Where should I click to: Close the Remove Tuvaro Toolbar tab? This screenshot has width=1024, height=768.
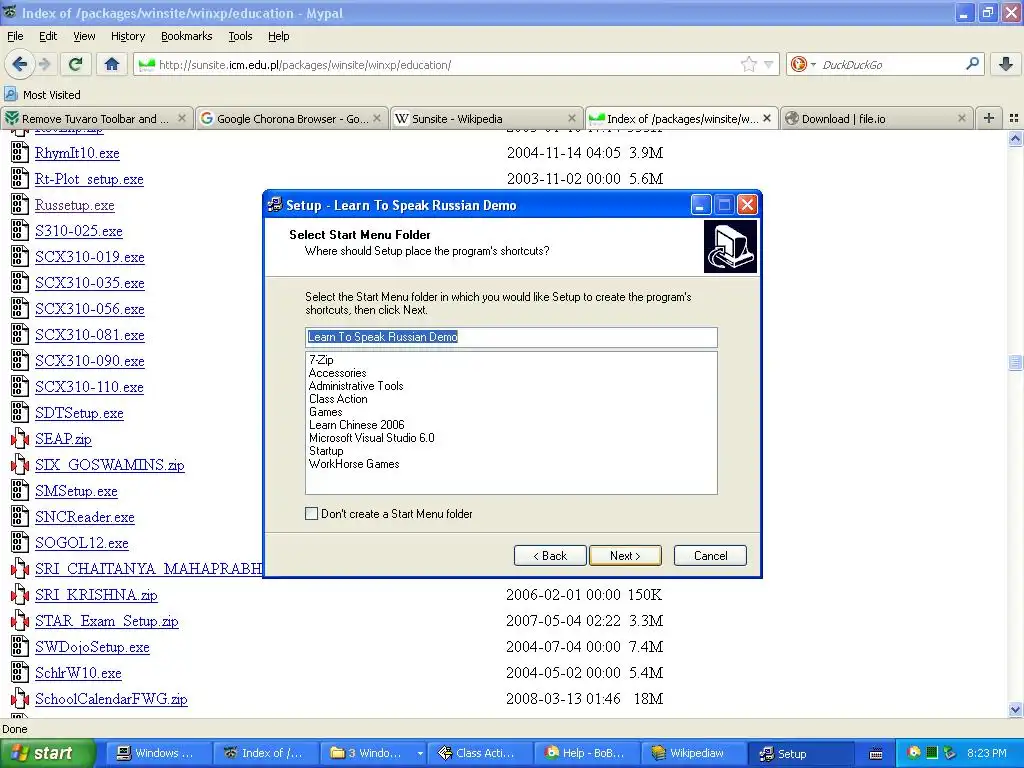182,118
